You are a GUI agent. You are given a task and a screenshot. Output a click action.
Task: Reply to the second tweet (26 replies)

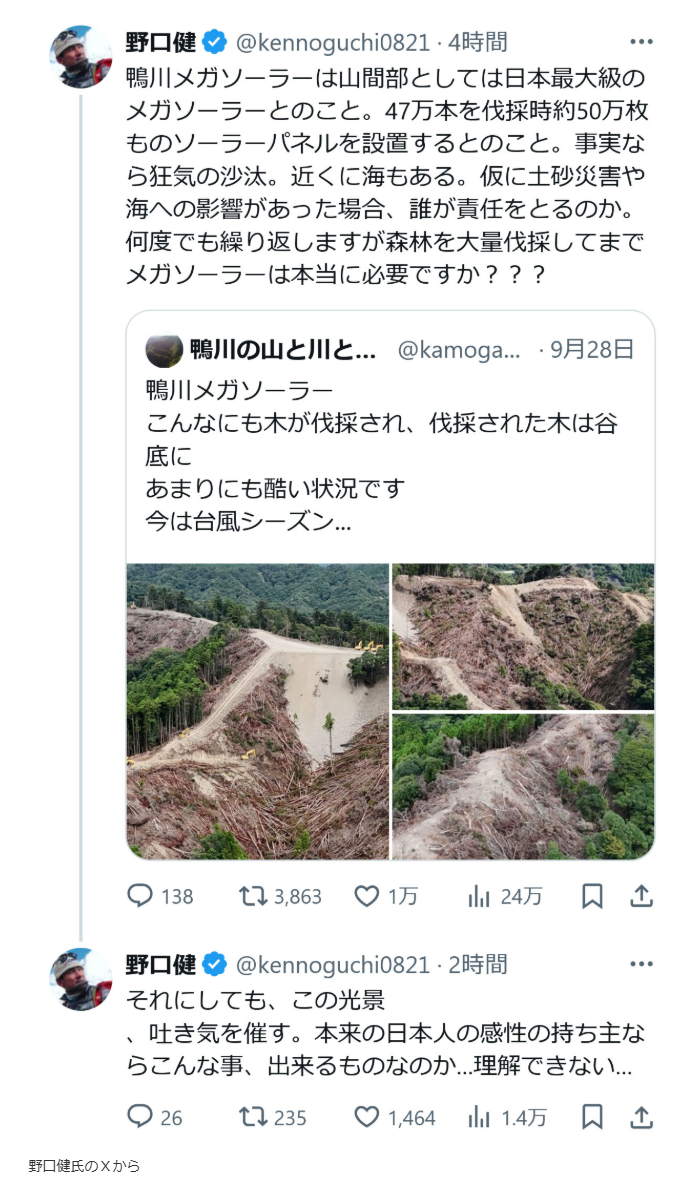140,1117
